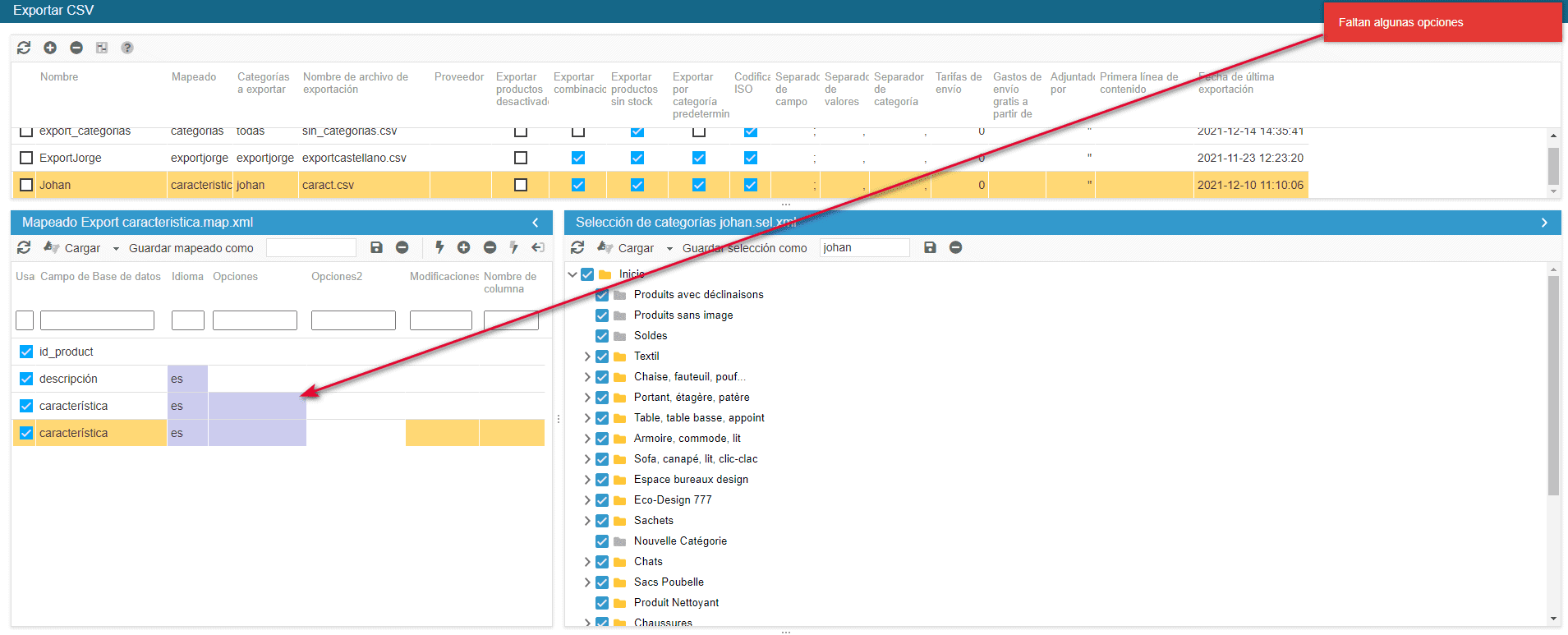Screen dimensions: 1568x635
Task: Save the category selection with the disk icon
Action: tap(930, 247)
